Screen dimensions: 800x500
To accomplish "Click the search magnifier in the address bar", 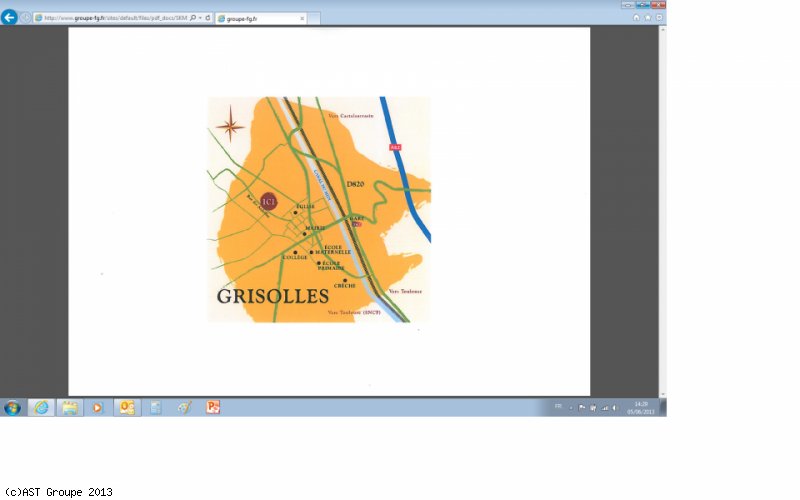I will click(193, 18).
